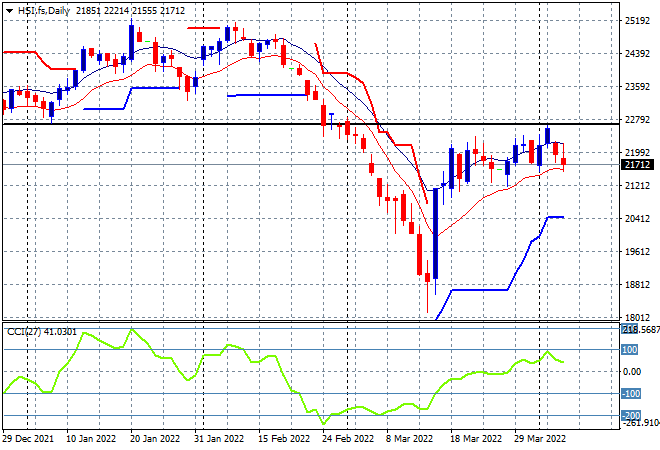Click the 23592 price axis label
The width and height of the screenshot is (660, 450).
(637, 86)
